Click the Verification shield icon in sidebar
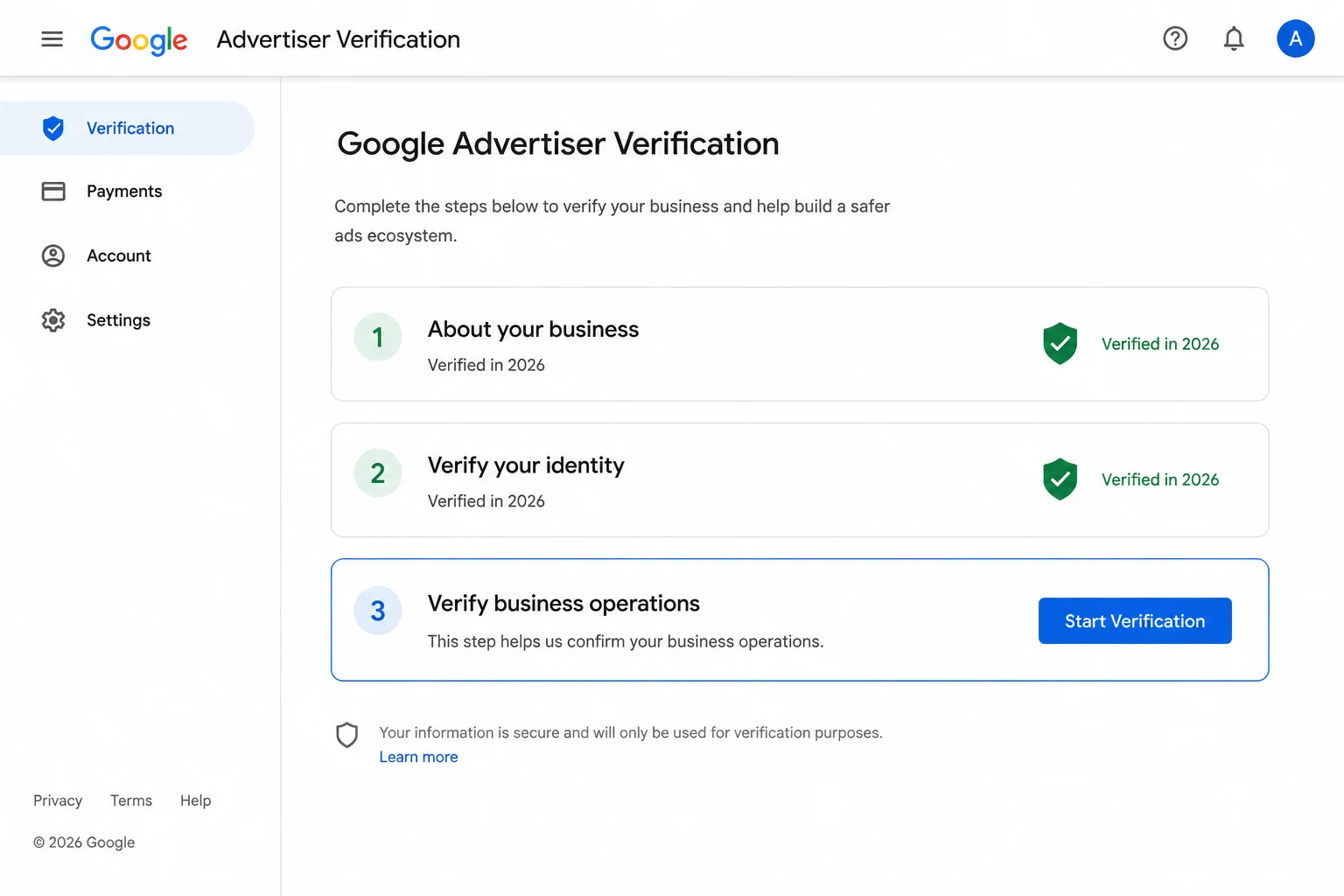 (53, 129)
